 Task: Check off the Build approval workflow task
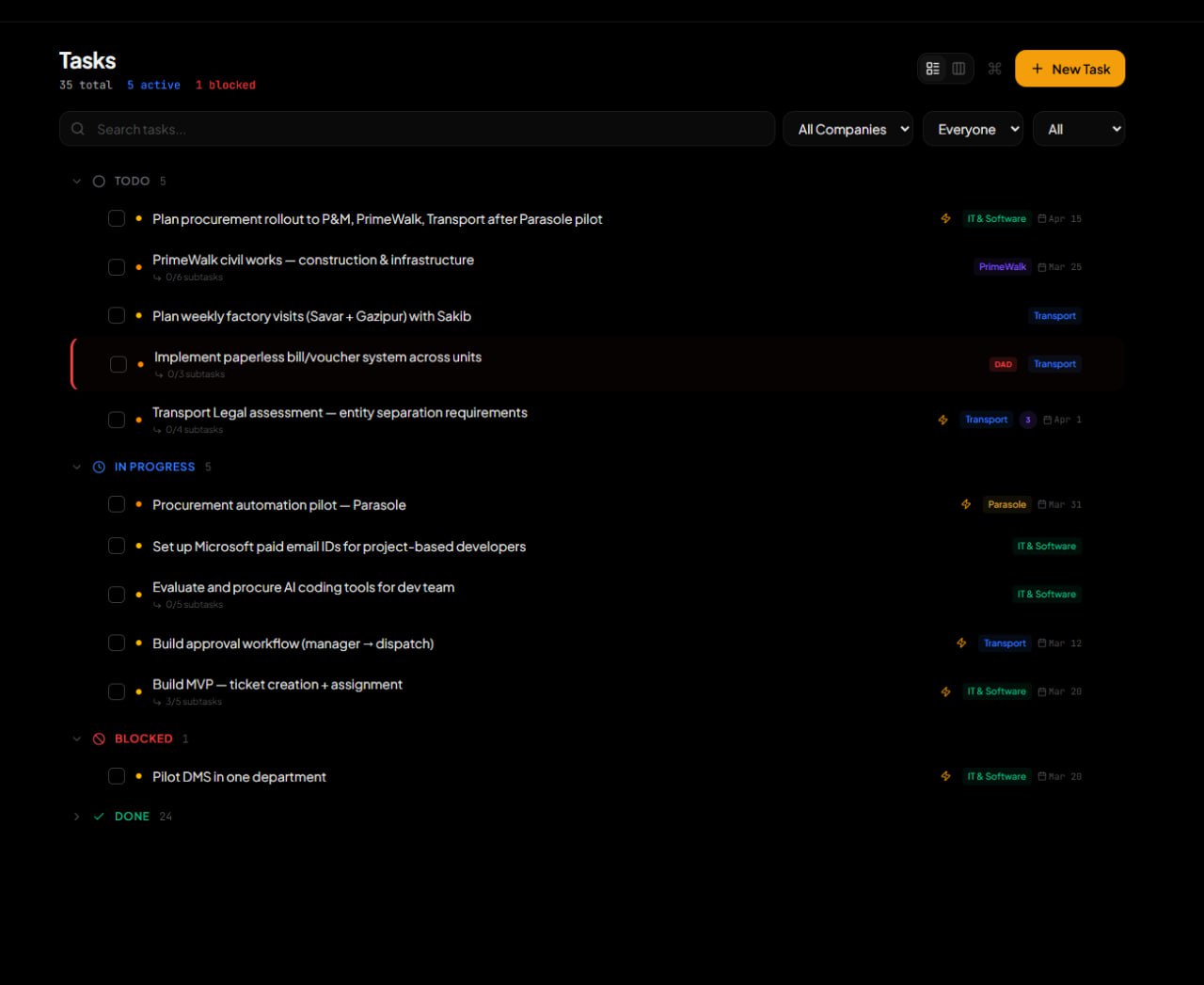(117, 643)
